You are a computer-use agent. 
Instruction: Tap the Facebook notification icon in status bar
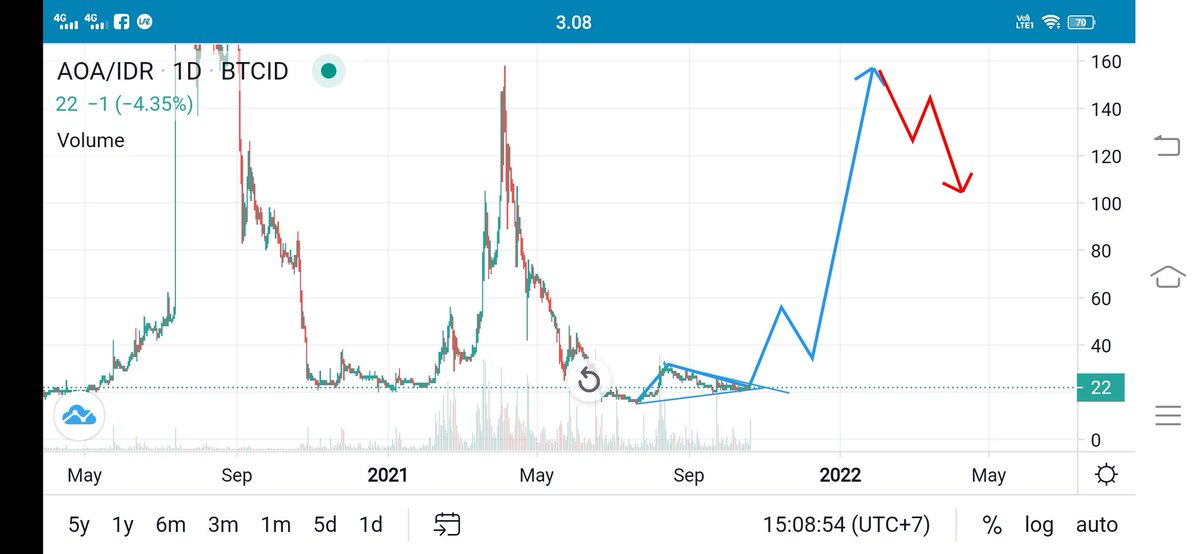point(120,20)
